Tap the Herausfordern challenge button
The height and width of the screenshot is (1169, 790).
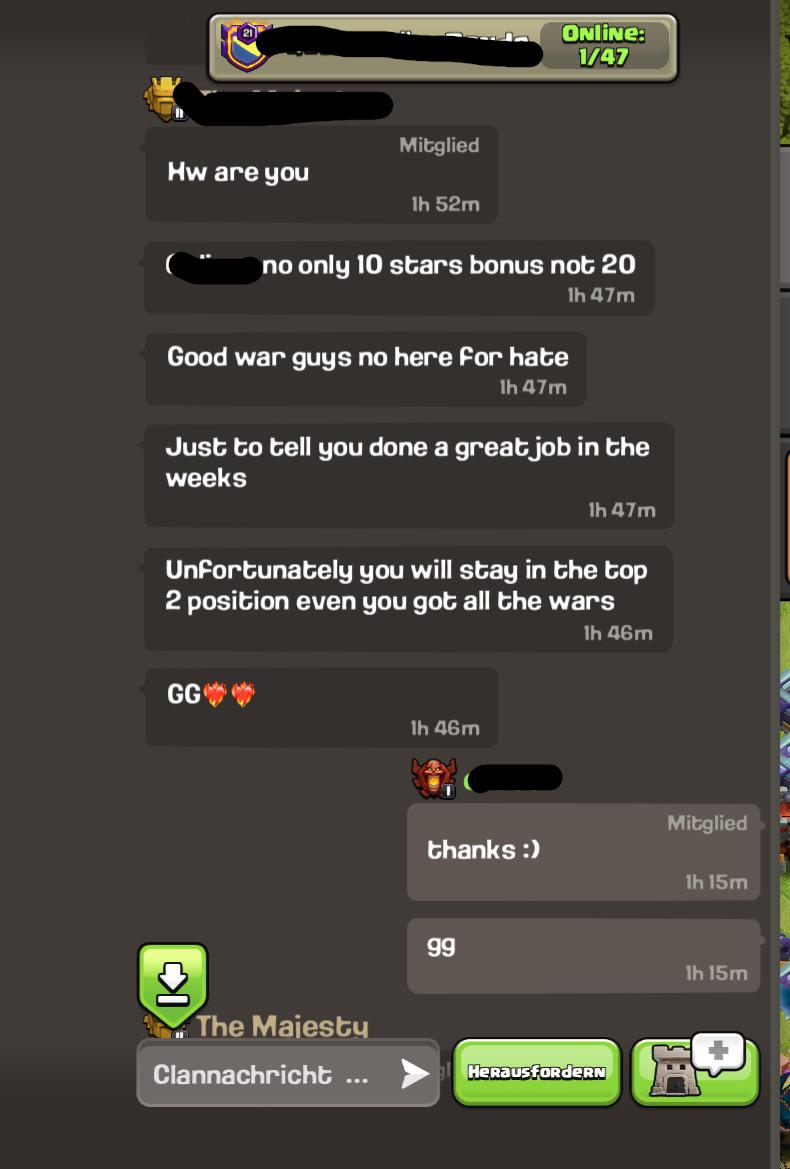(x=537, y=1072)
